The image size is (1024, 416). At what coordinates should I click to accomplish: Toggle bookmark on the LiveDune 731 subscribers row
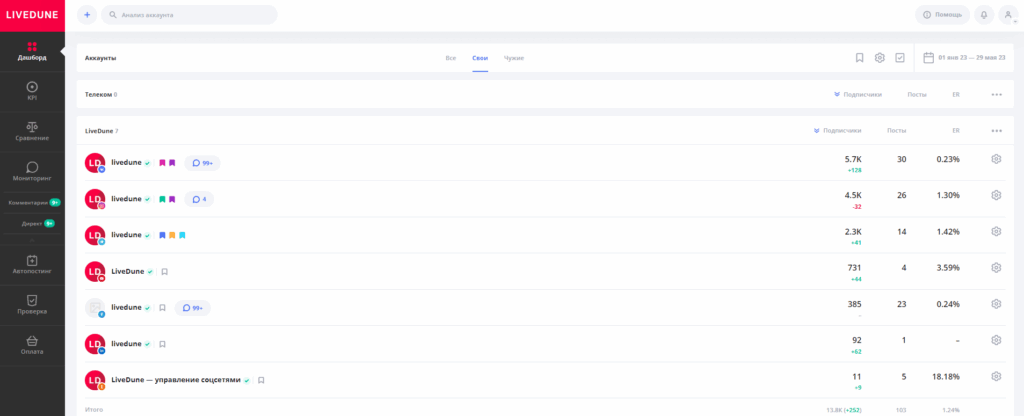tap(165, 271)
